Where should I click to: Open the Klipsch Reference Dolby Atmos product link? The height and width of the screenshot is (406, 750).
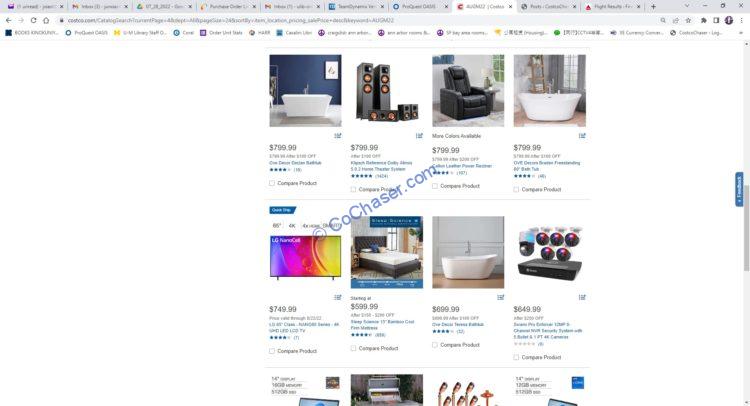(x=381, y=166)
